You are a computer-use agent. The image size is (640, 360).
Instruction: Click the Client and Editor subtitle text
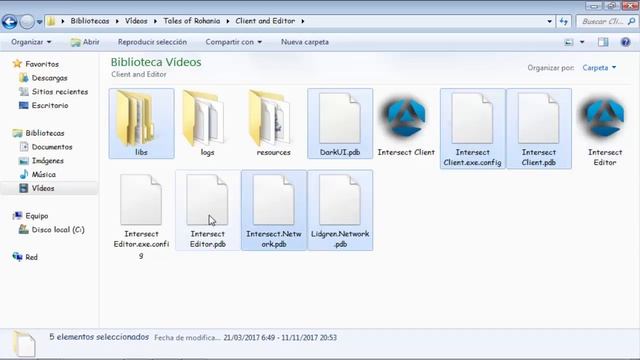coord(139,74)
